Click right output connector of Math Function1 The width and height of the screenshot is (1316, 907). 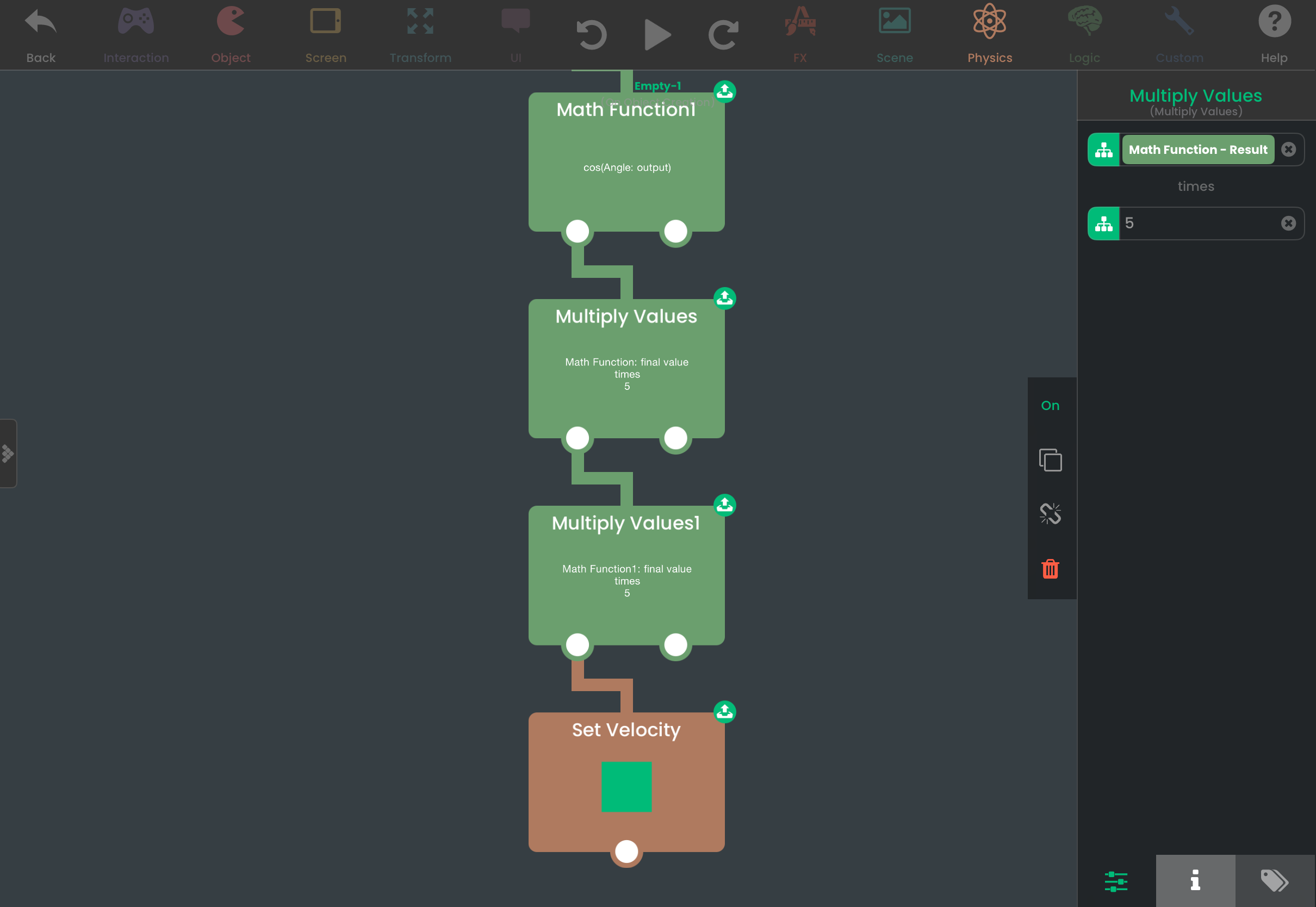(x=675, y=231)
